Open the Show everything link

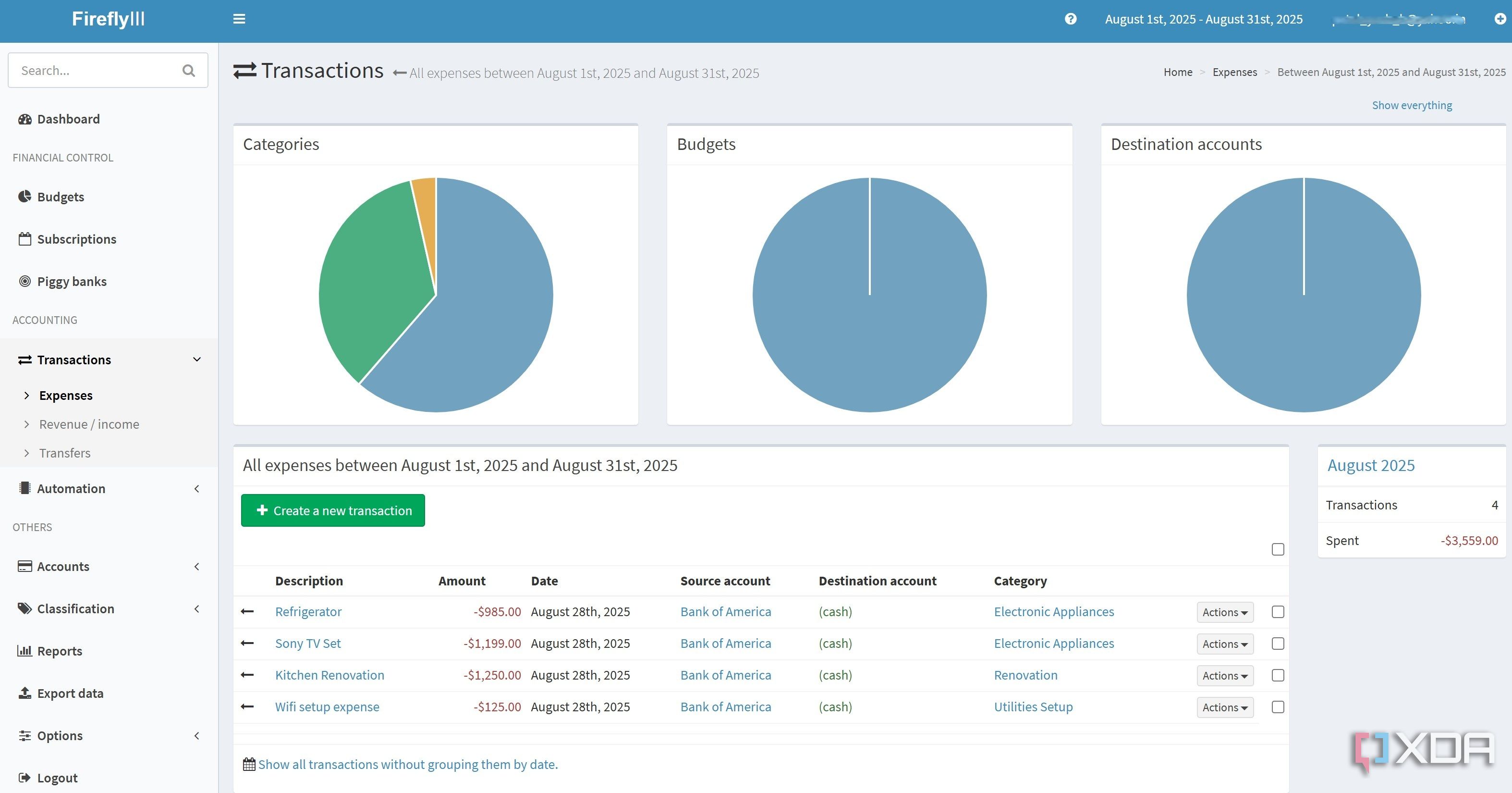[1412, 105]
